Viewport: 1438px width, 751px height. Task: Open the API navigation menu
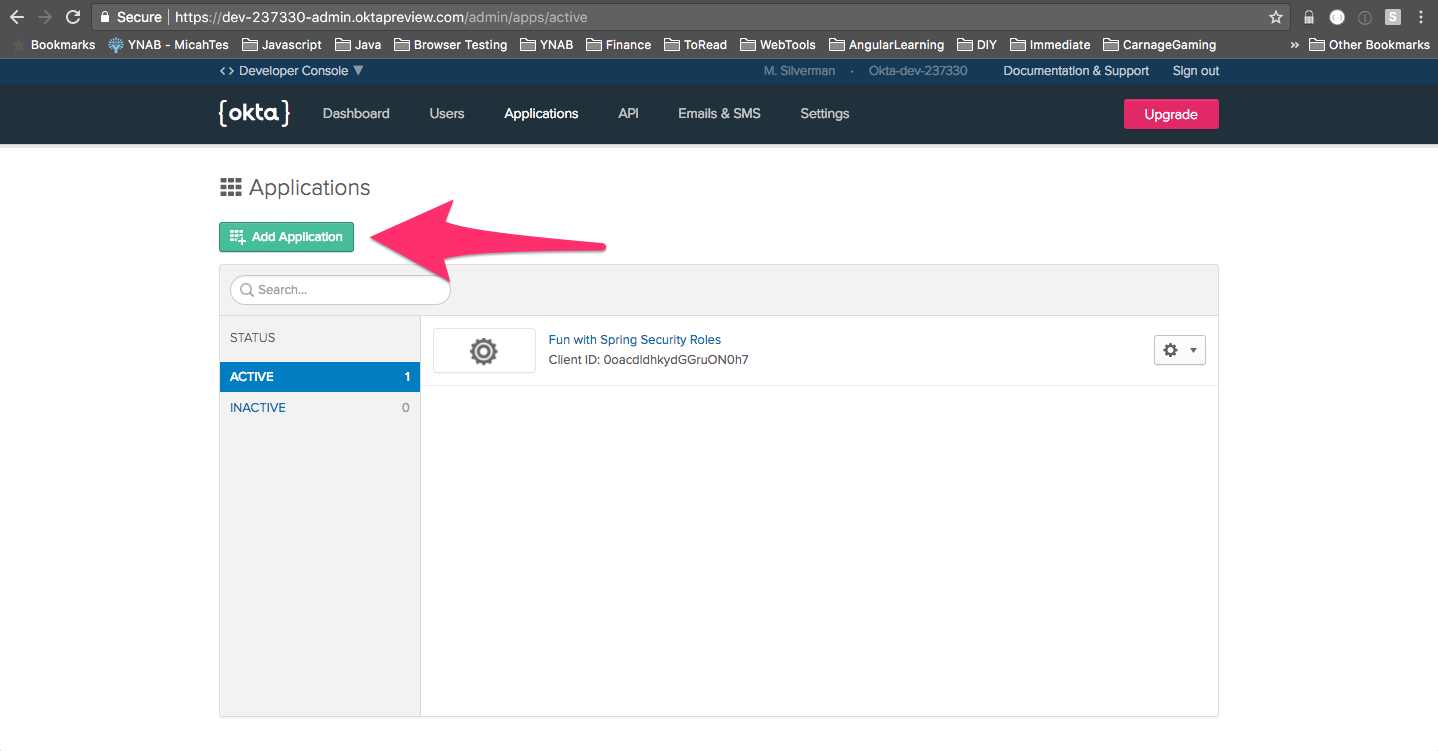628,114
